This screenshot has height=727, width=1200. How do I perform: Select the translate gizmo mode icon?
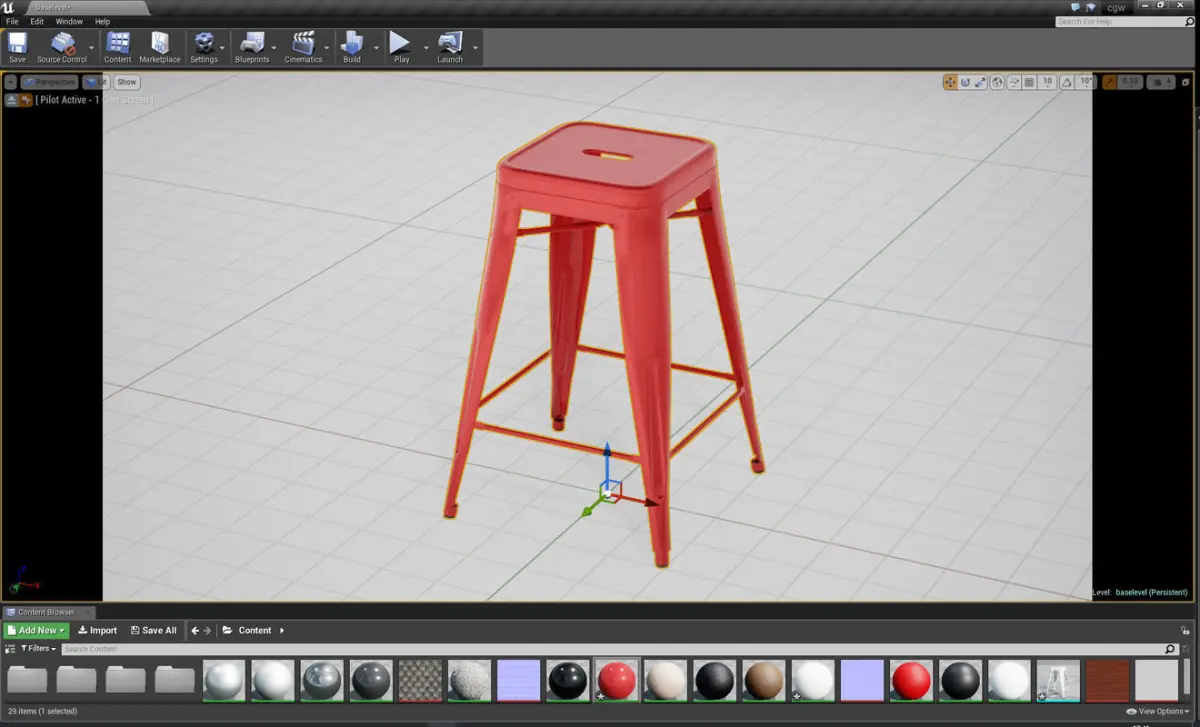click(950, 82)
